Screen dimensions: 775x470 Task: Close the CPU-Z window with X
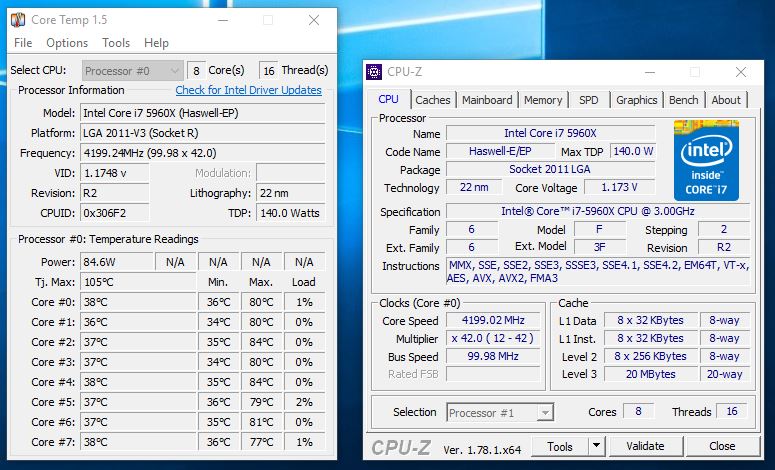tap(741, 73)
